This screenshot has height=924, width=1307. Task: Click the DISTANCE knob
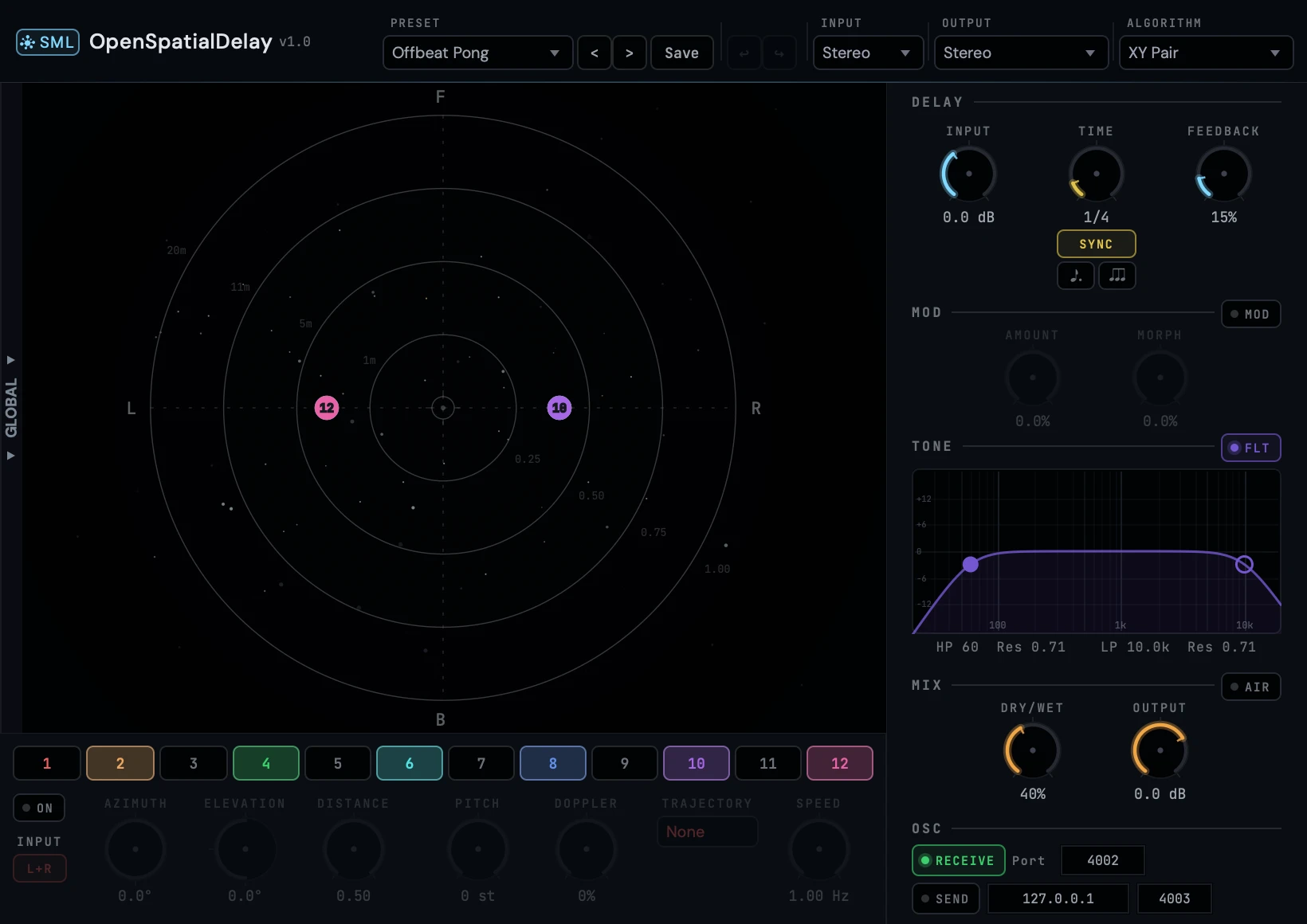point(354,849)
